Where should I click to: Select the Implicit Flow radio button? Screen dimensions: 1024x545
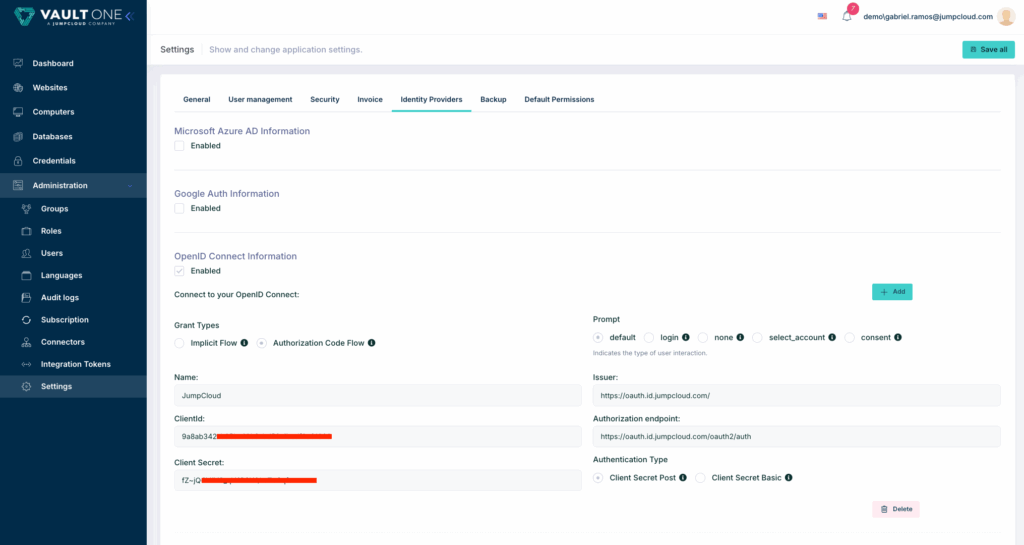point(179,343)
